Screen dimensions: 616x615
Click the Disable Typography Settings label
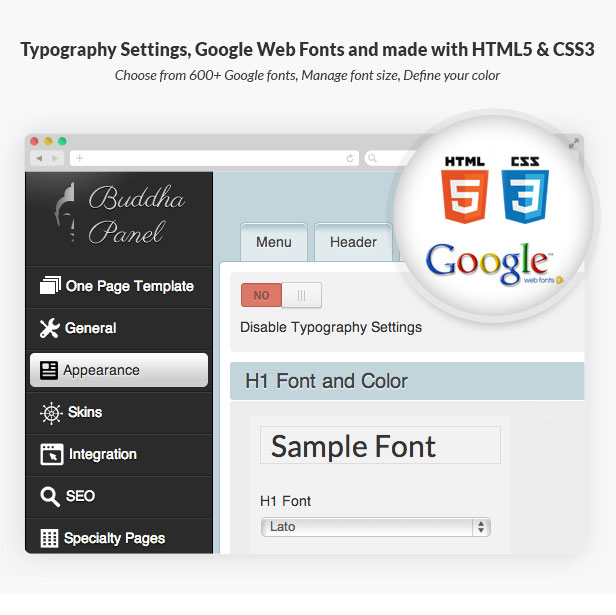point(331,327)
